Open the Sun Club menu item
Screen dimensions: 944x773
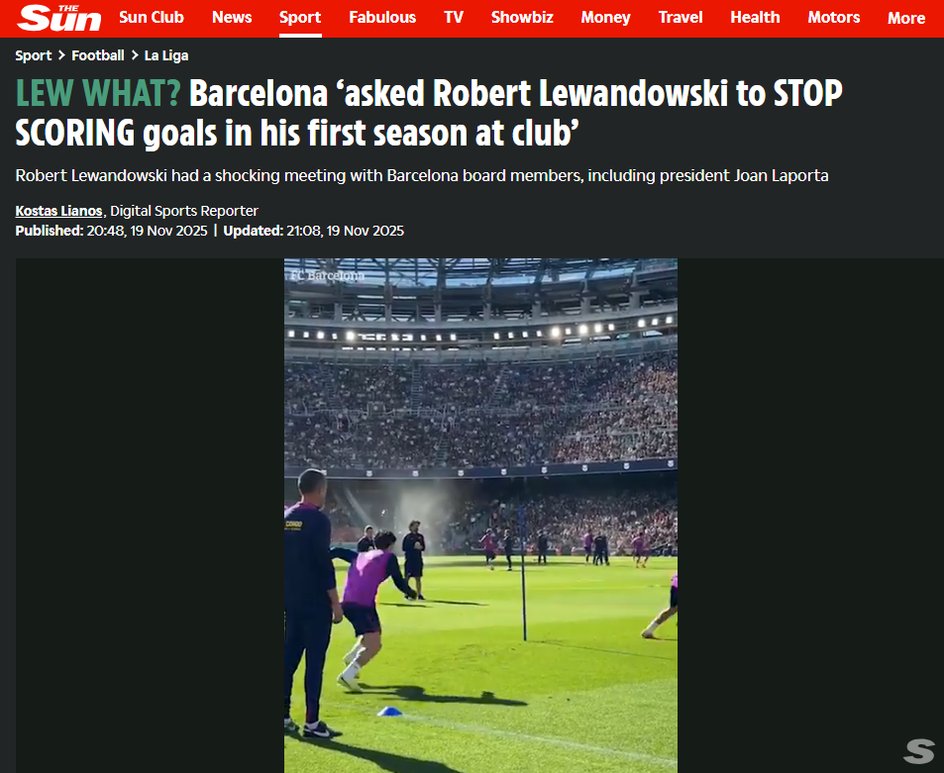pyautogui.click(x=151, y=17)
